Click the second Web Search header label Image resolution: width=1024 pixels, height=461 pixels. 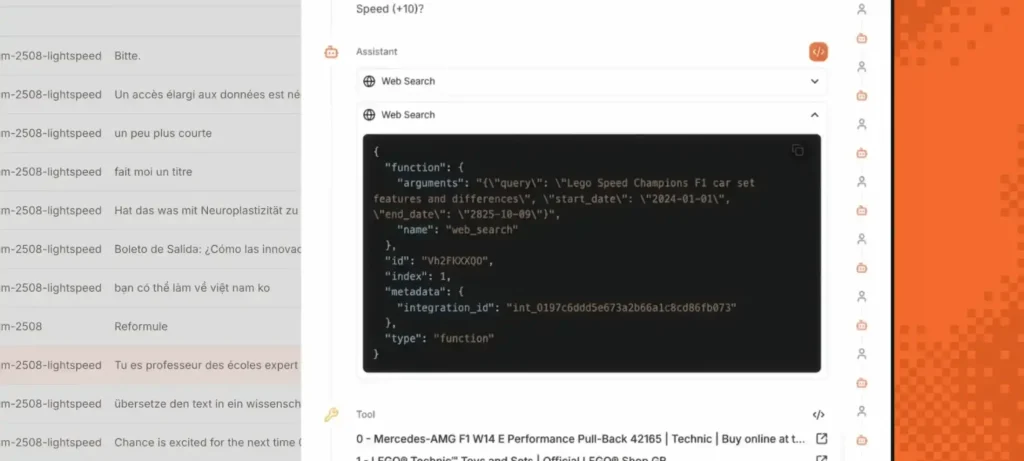[408, 115]
